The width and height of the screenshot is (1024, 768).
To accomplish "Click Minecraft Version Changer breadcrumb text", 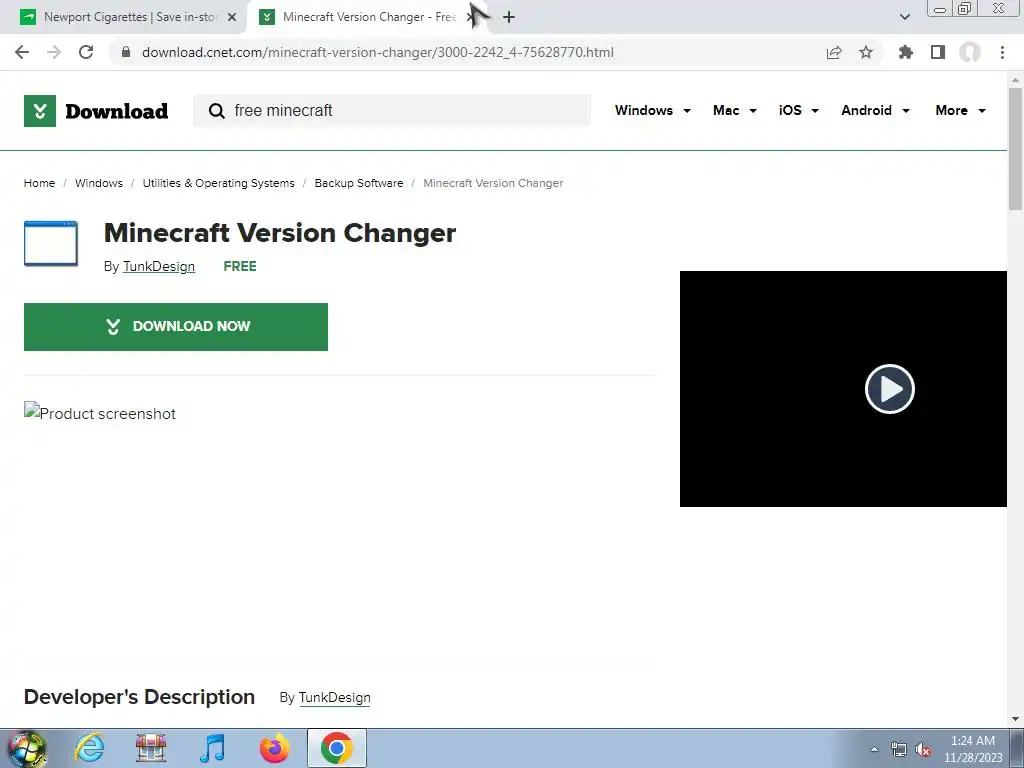I will pyautogui.click(x=493, y=183).
